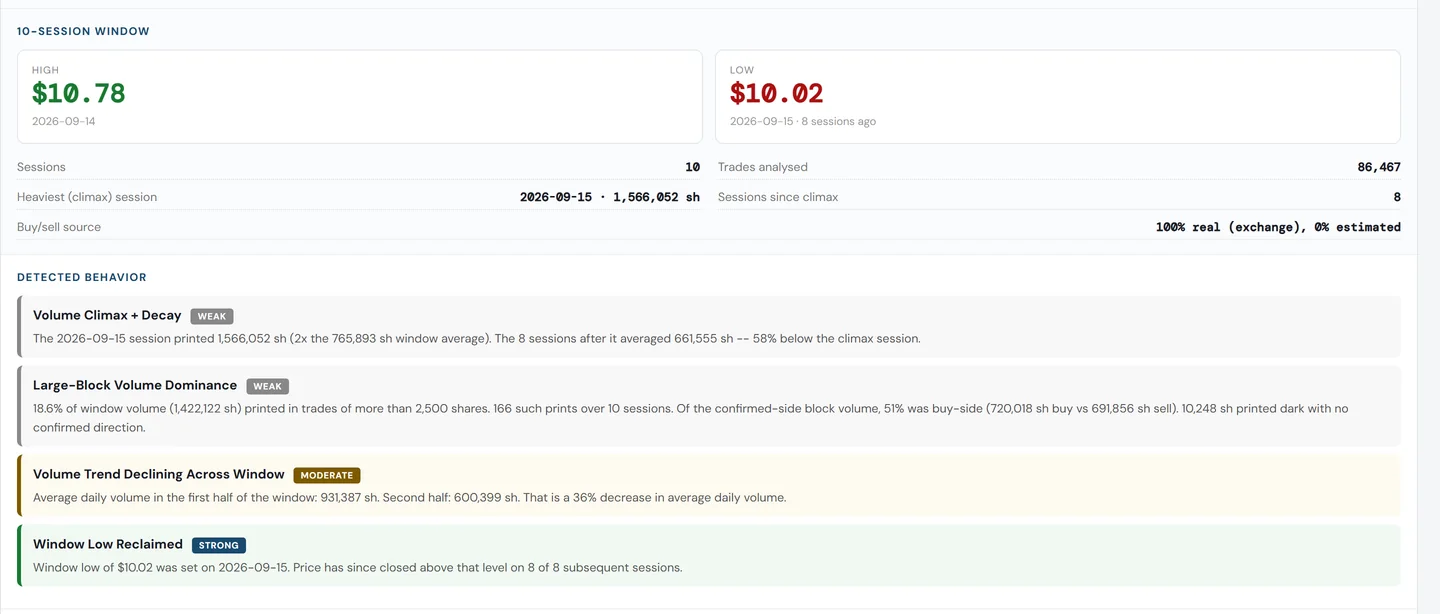Image resolution: width=1440 pixels, height=614 pixels.
Task: Select the Volume Climax + Decay description text
Action: pos(476,338)
